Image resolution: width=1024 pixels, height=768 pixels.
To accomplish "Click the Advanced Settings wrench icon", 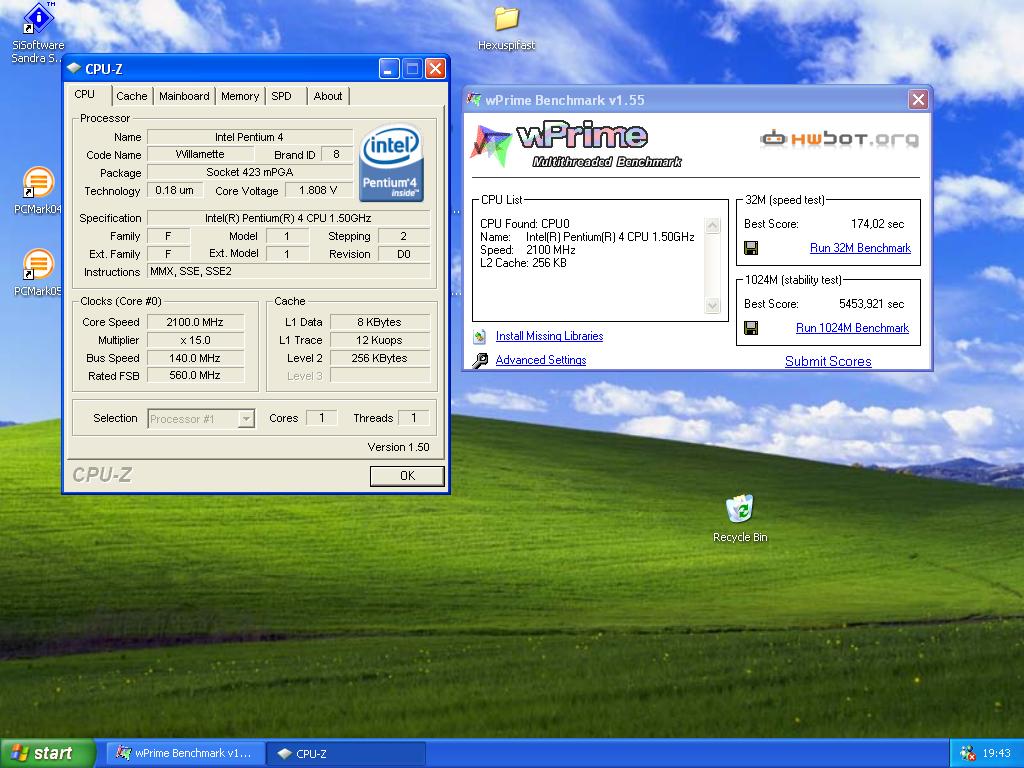I will point(480,360).
